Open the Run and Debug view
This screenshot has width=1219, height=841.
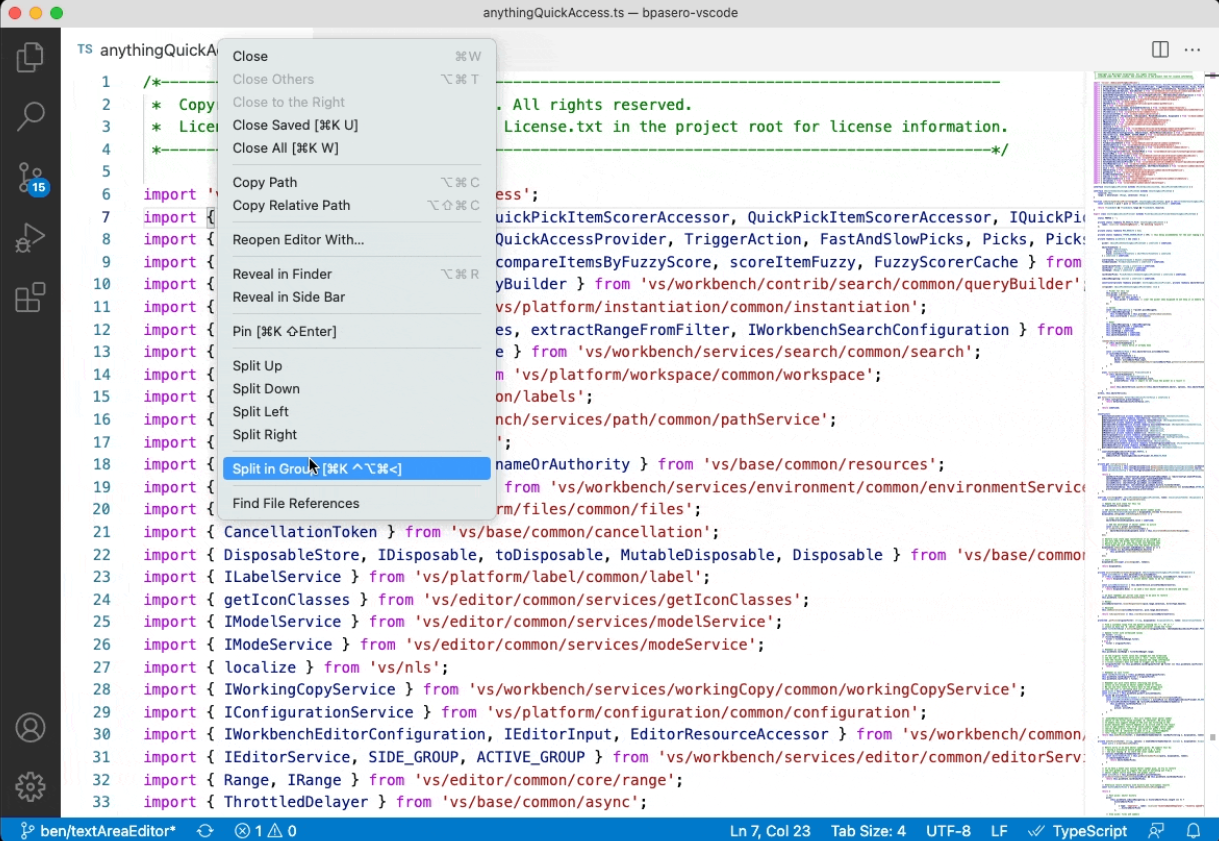coord(30,237)
